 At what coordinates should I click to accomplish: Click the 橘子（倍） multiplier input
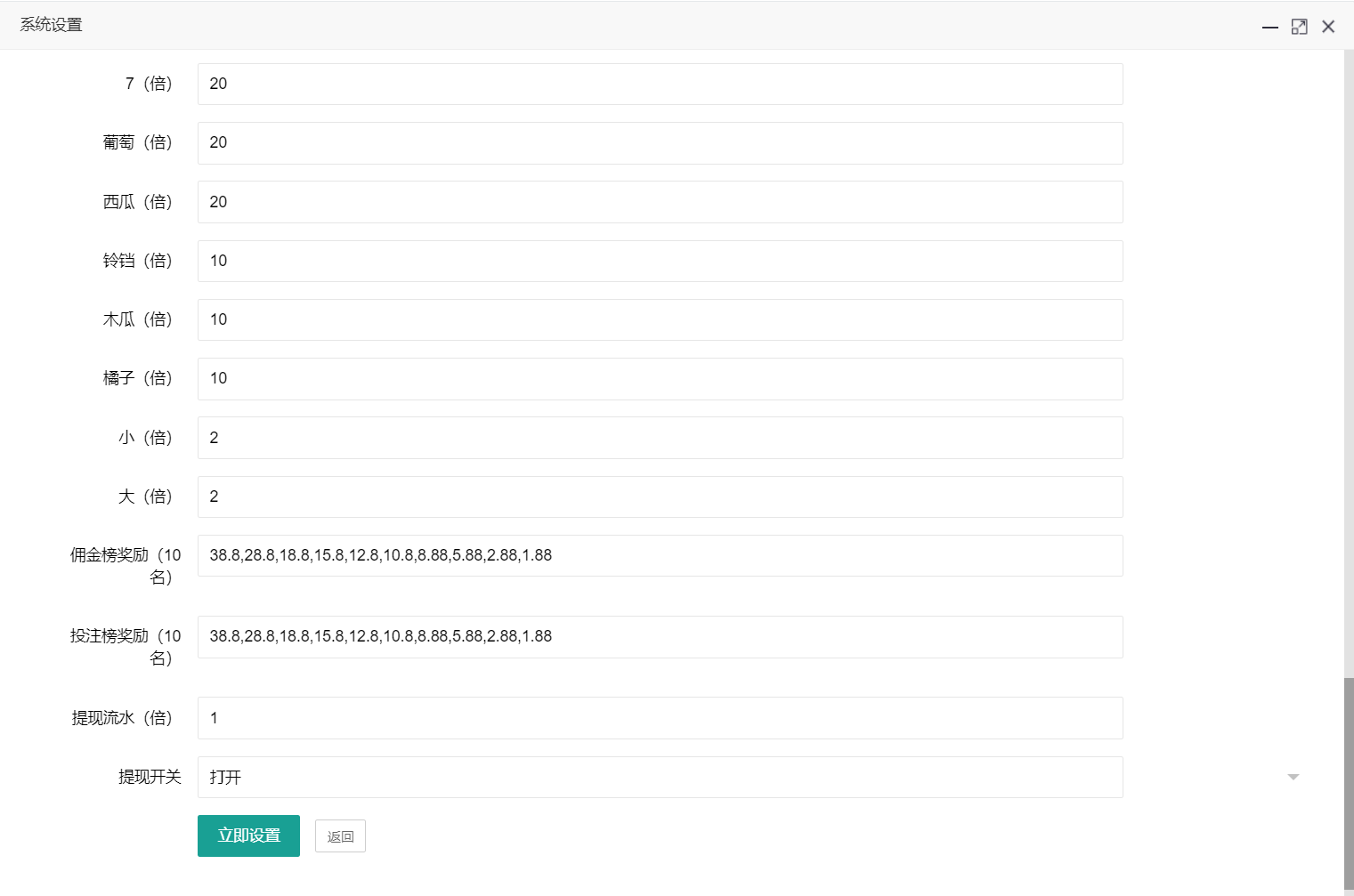click(x=659, y=378)
